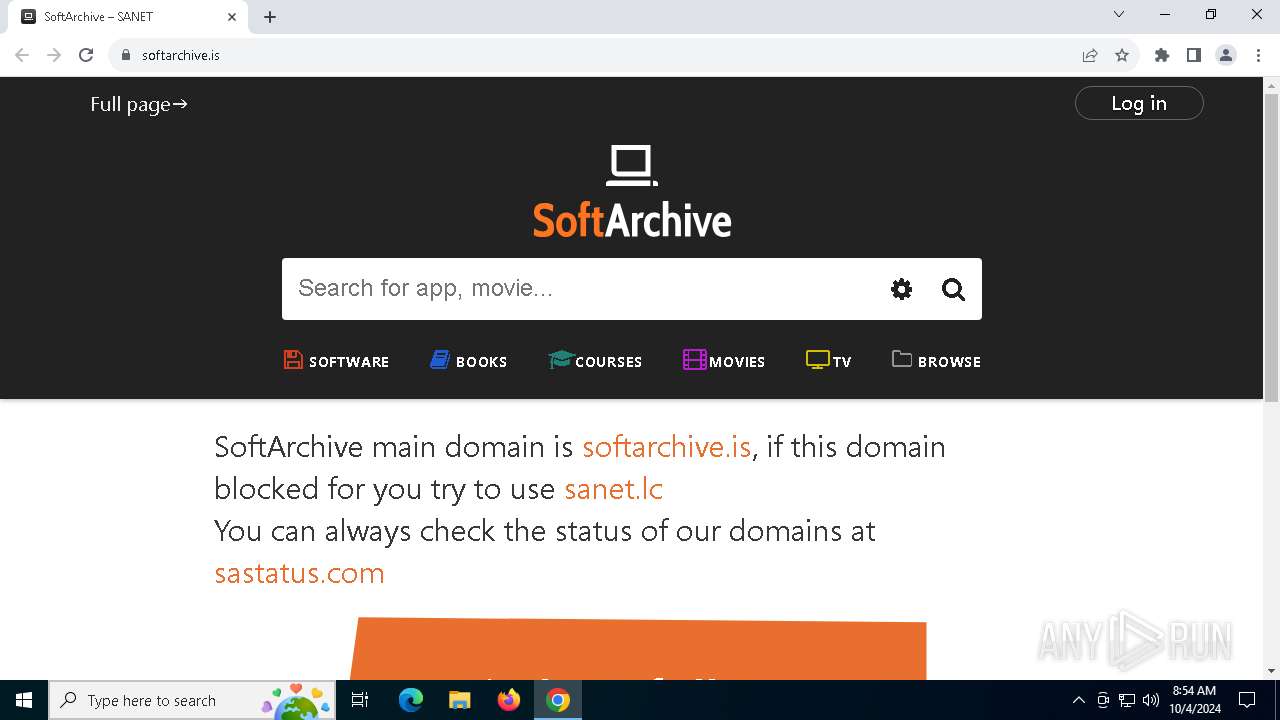Image resolution: width=1280 pixels, height=720 pixels.
Task: Select the SoftArchive – SANET tab
Action: click(x=127, y=17)
